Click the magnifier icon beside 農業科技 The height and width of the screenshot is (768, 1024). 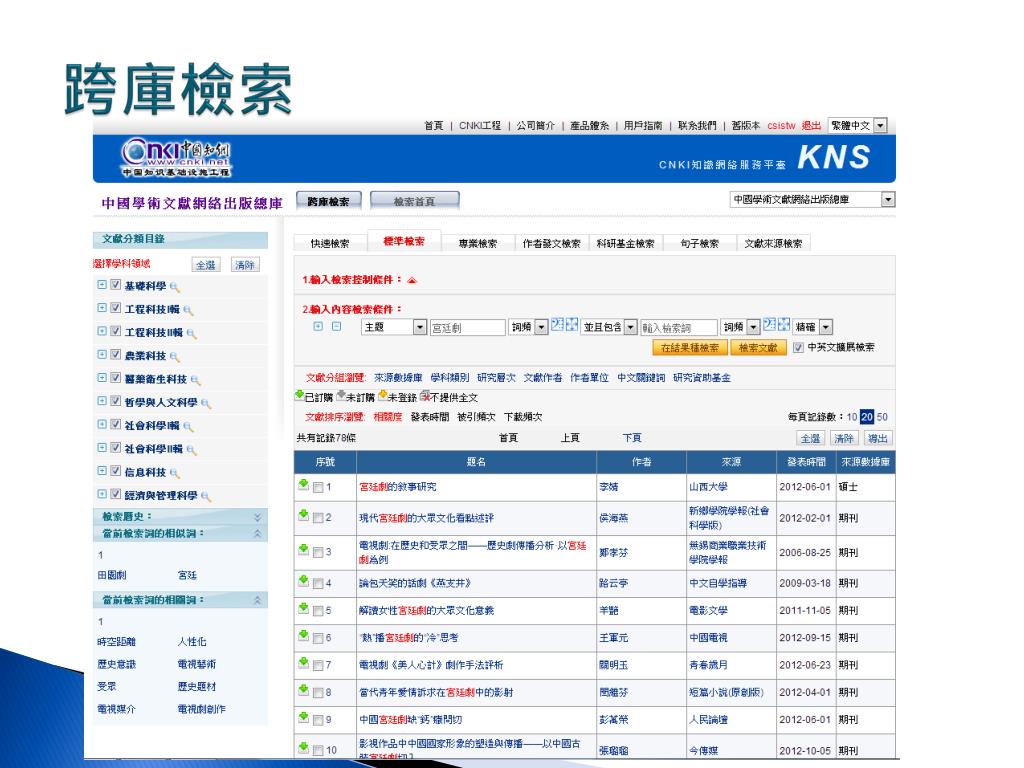click(x=174, y=356)
